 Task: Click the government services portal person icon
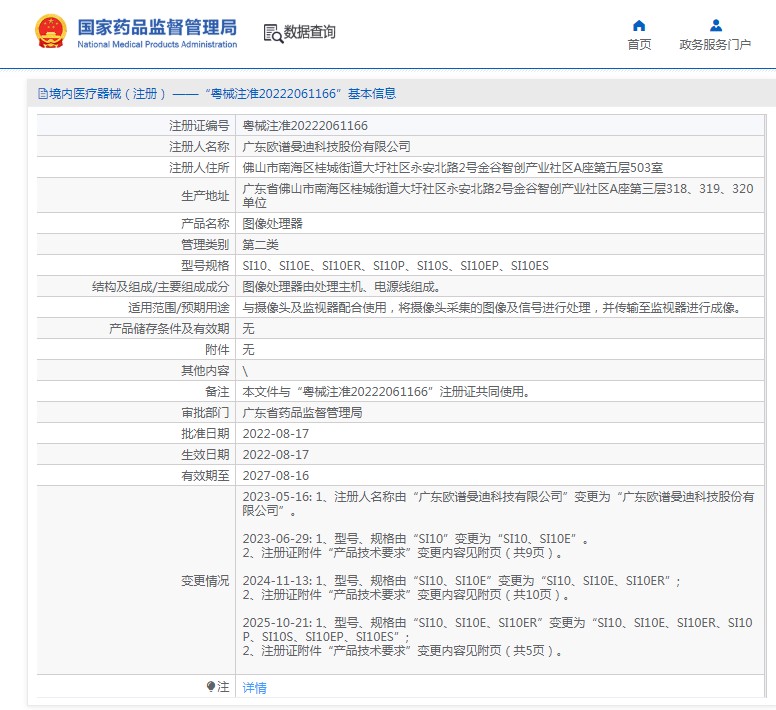pos(716,25)
